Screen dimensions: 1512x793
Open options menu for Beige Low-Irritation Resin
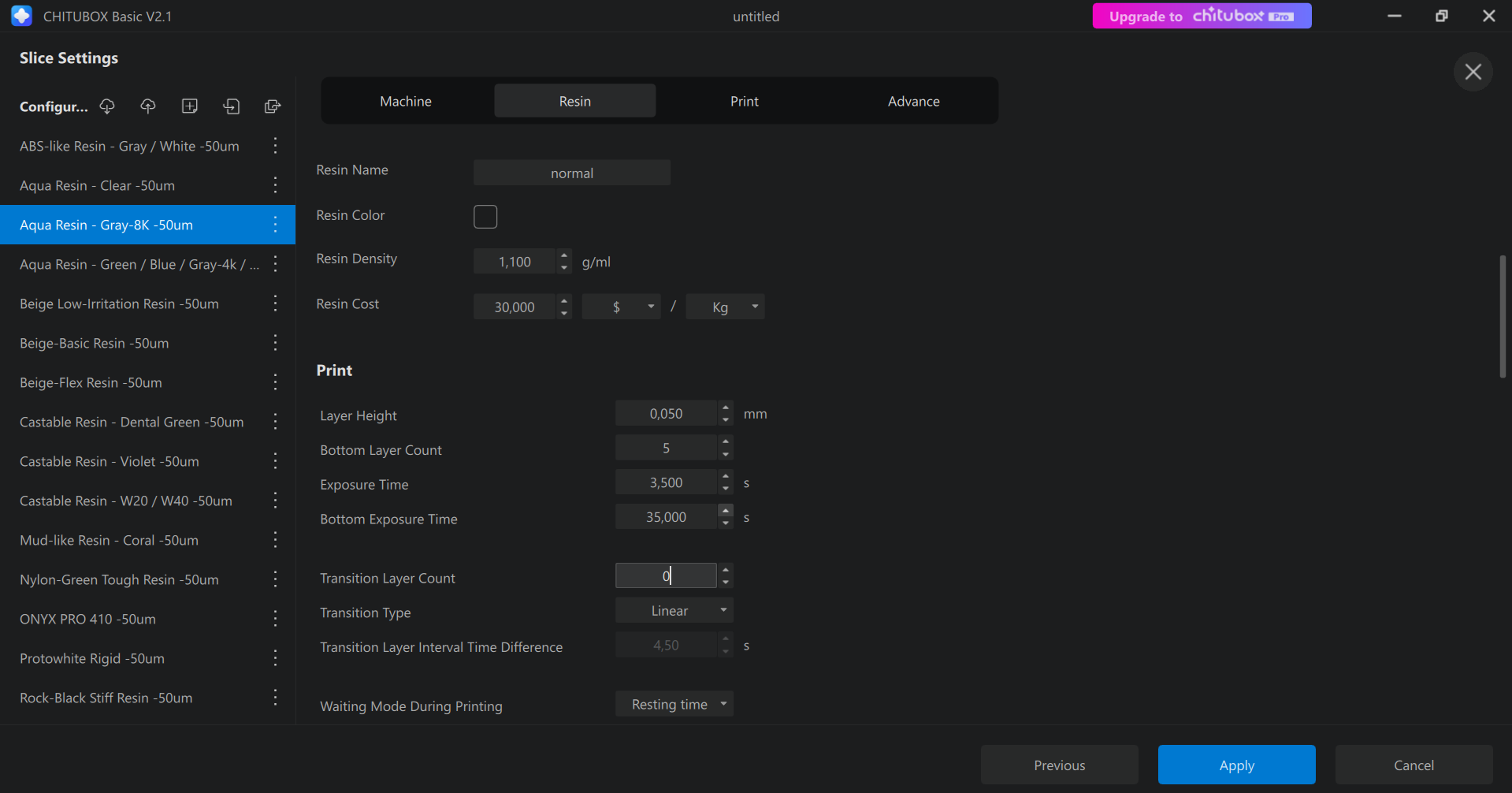click(275, 303)
